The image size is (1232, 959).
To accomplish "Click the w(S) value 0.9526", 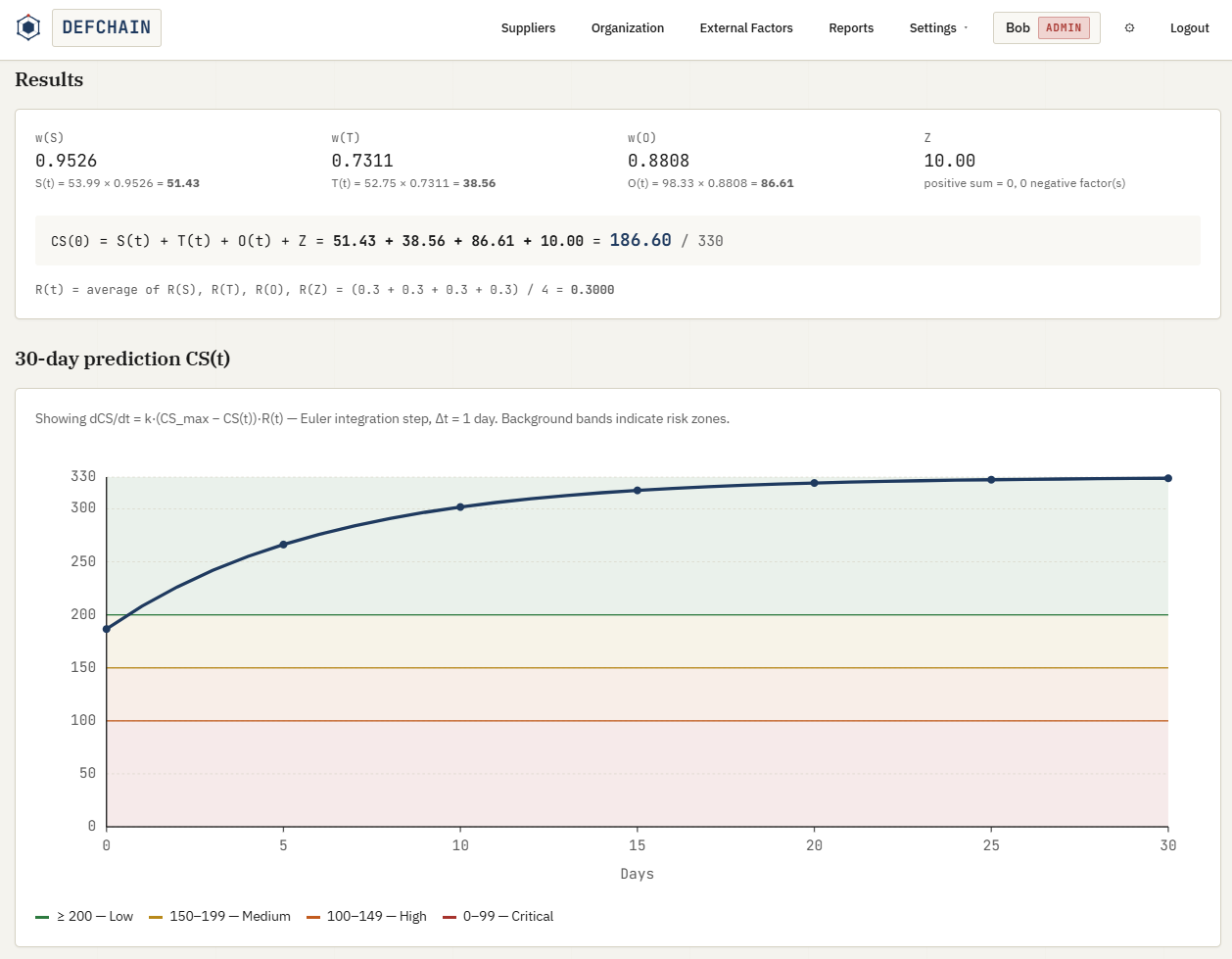I will point(67,161).
